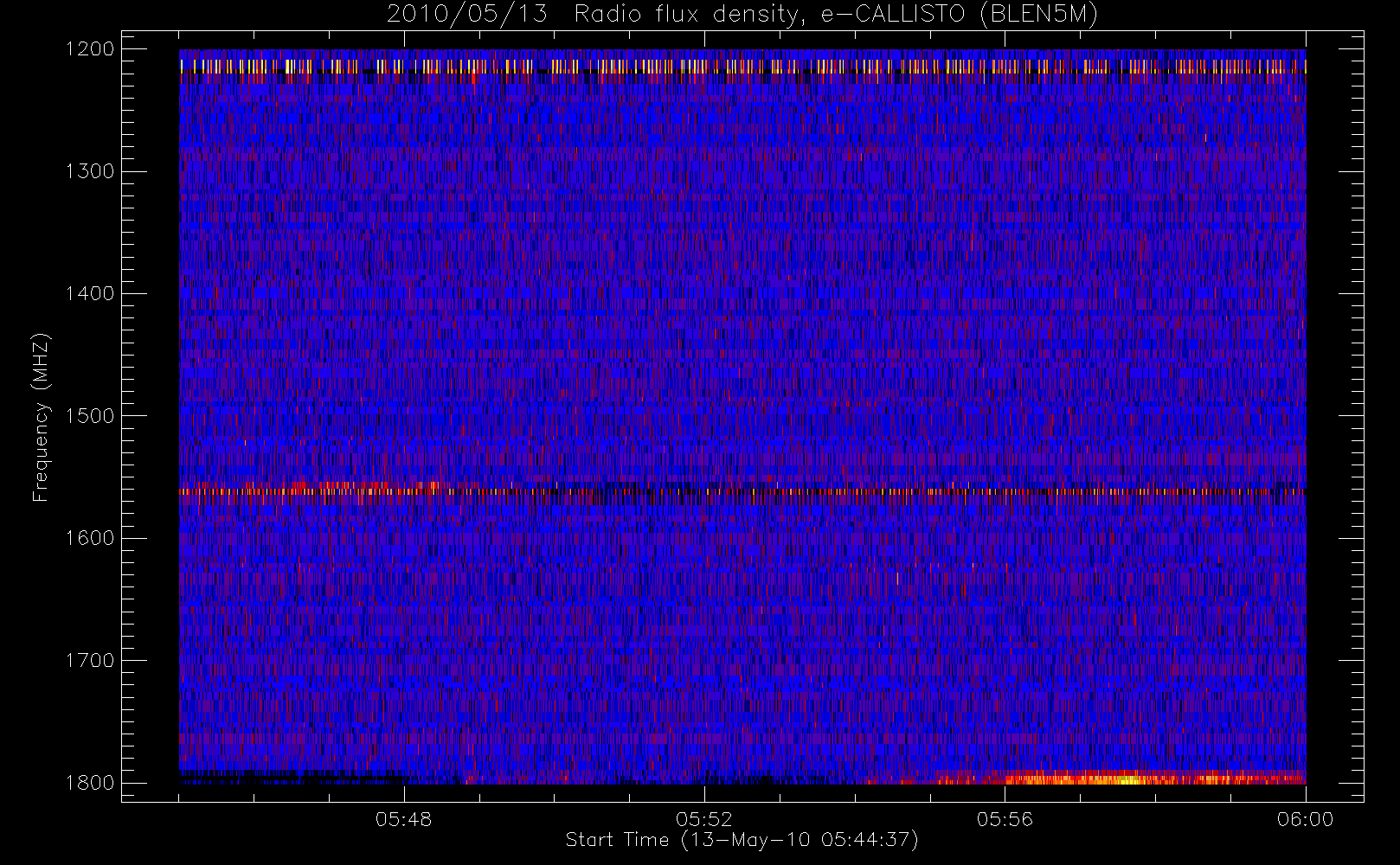The height and width of the screenshot is (865, 1400).
Task: Click the 05:52 time axis label
Action: 704,819
